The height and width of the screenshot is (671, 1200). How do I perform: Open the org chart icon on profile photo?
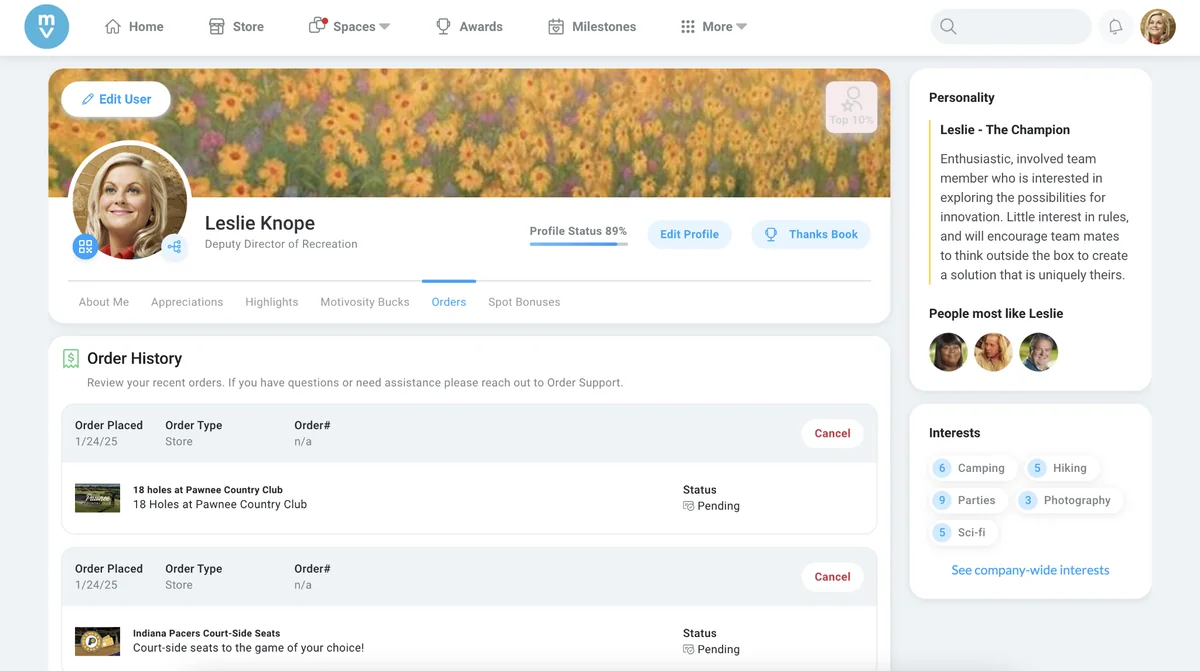174,247
